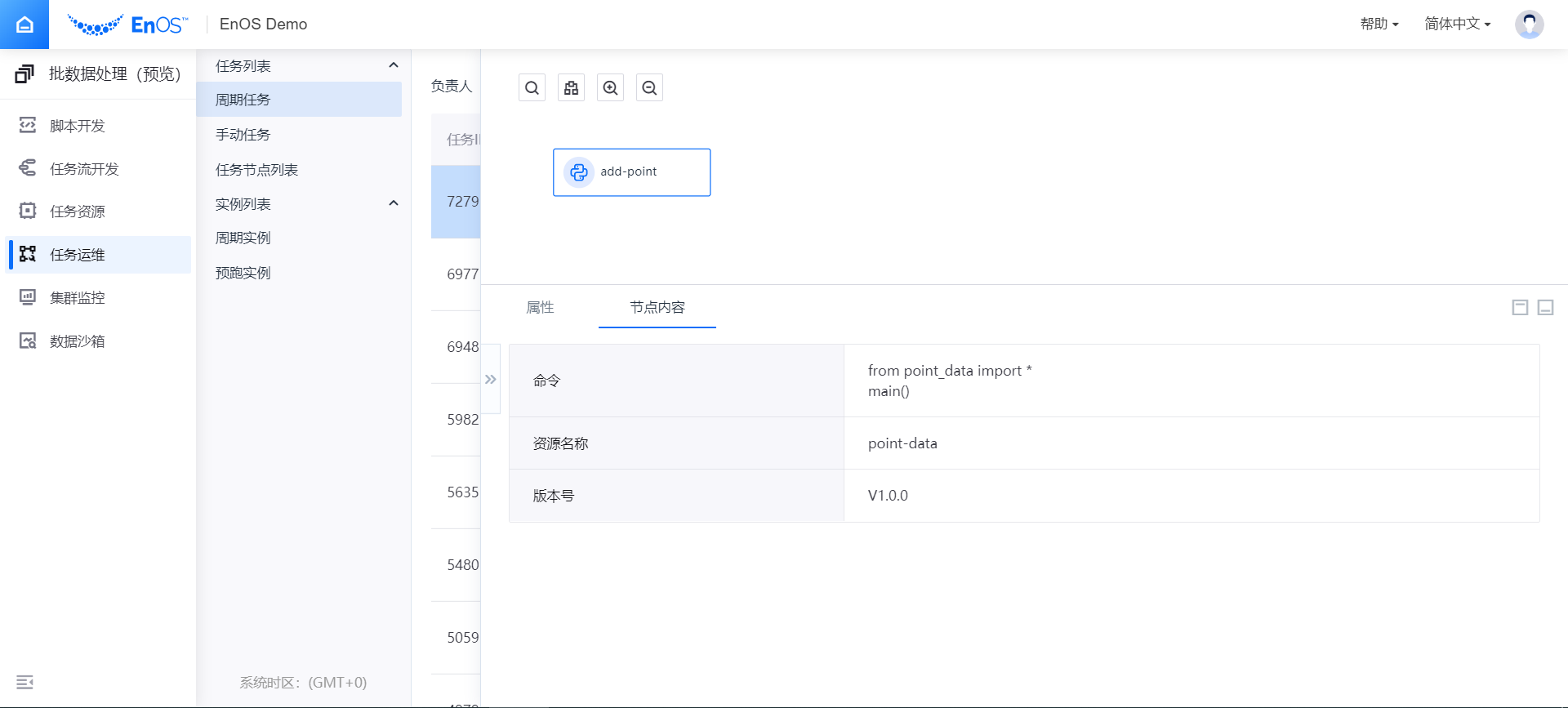This screenshot has height=708, width=1568.
Task: Expand the side panel with double-arrow handle
Action: (491, 380)
